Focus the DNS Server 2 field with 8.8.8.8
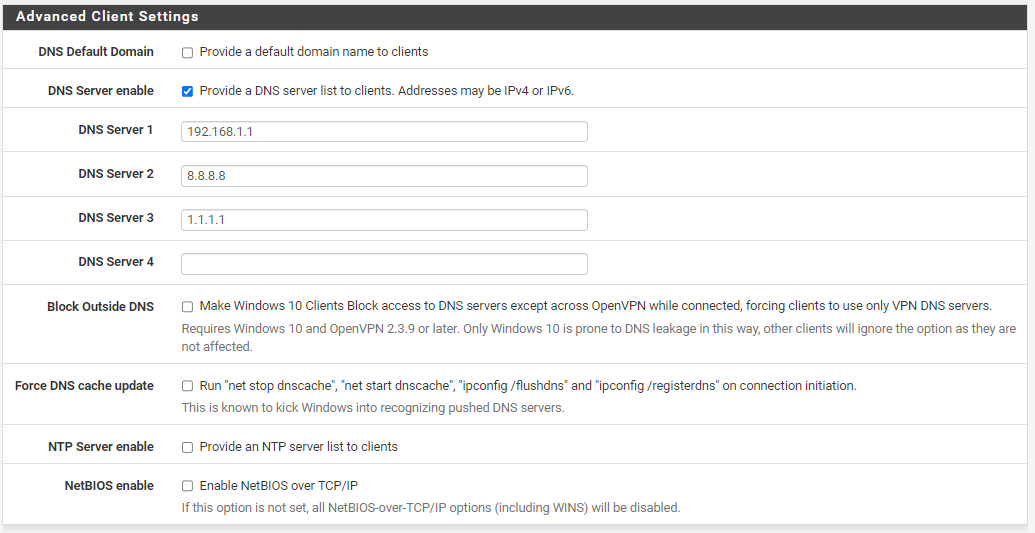 click(x=384, y=176)
